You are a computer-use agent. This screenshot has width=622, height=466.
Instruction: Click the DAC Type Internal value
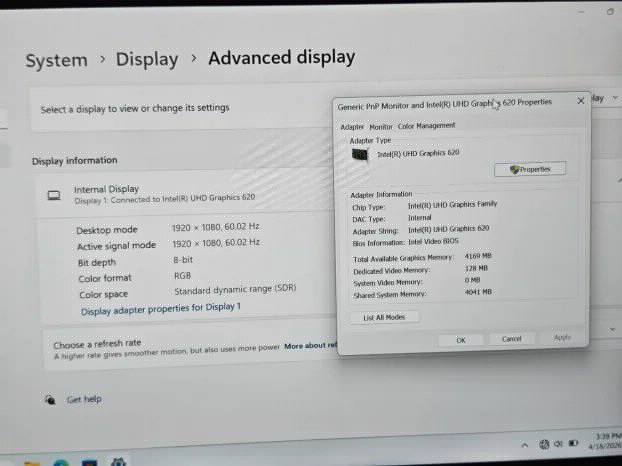[420, 218]
